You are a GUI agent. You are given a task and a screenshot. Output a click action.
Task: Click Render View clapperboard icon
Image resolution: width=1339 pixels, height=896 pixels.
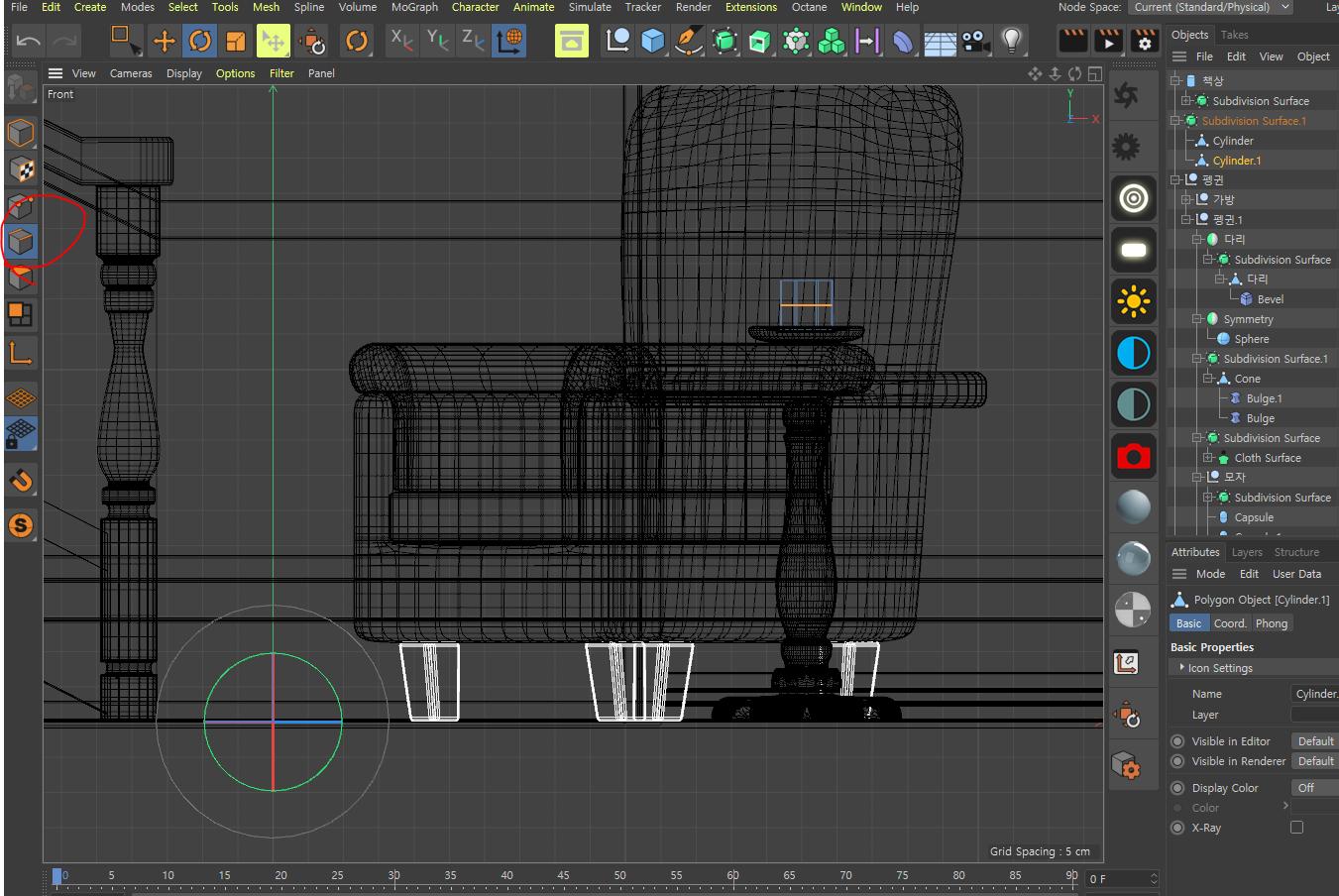[x=1073, y=41]
